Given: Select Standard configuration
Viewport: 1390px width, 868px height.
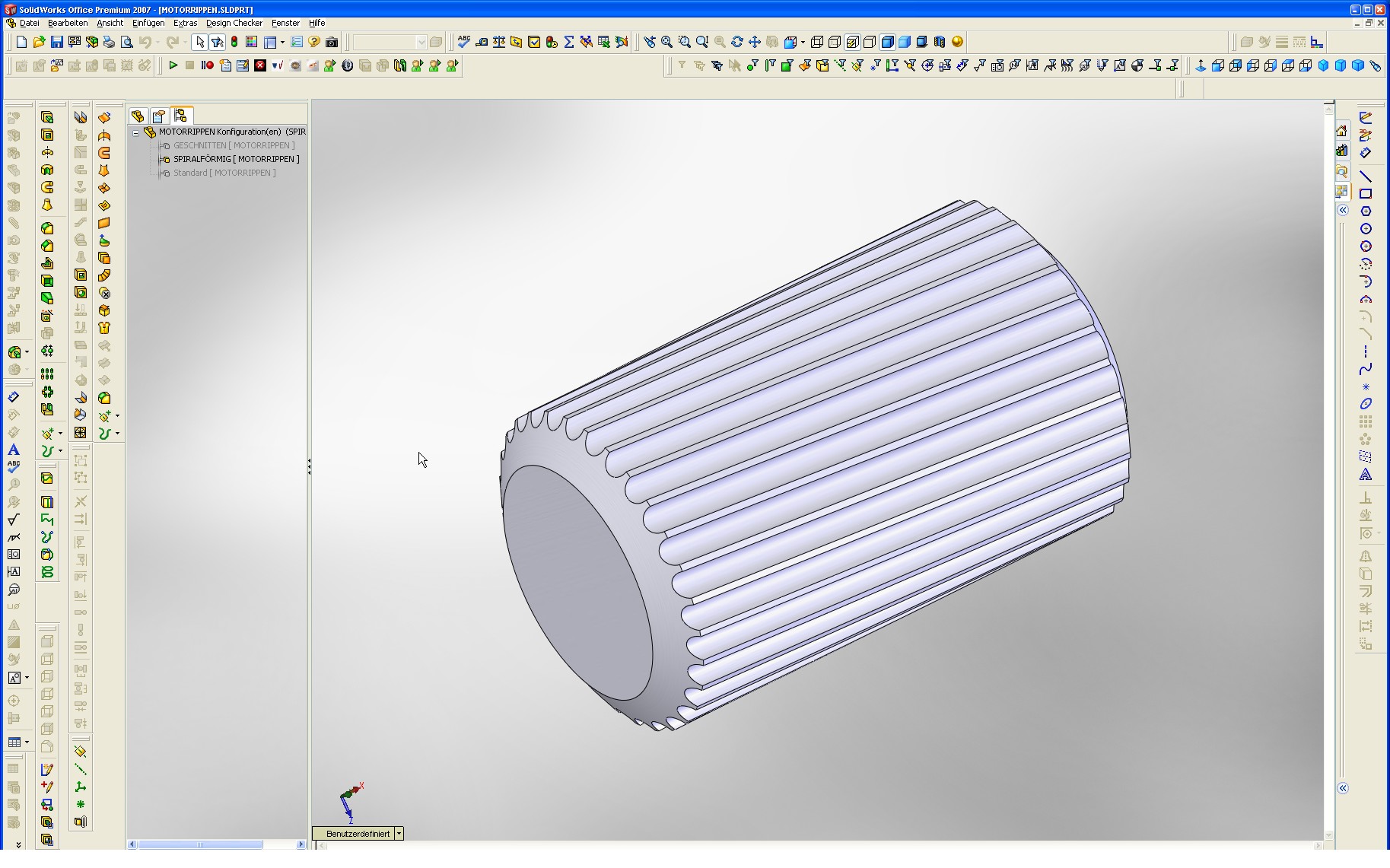Looking at the screenshot, I should coord(224,173).
